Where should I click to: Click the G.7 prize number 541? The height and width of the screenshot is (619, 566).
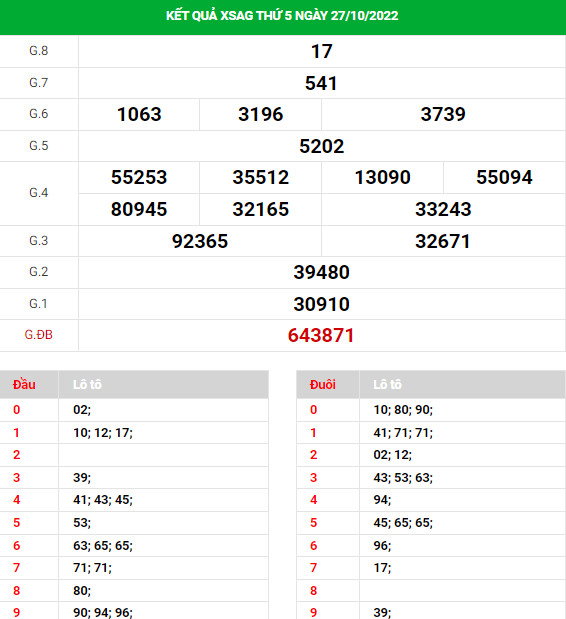tap(321, 83)
